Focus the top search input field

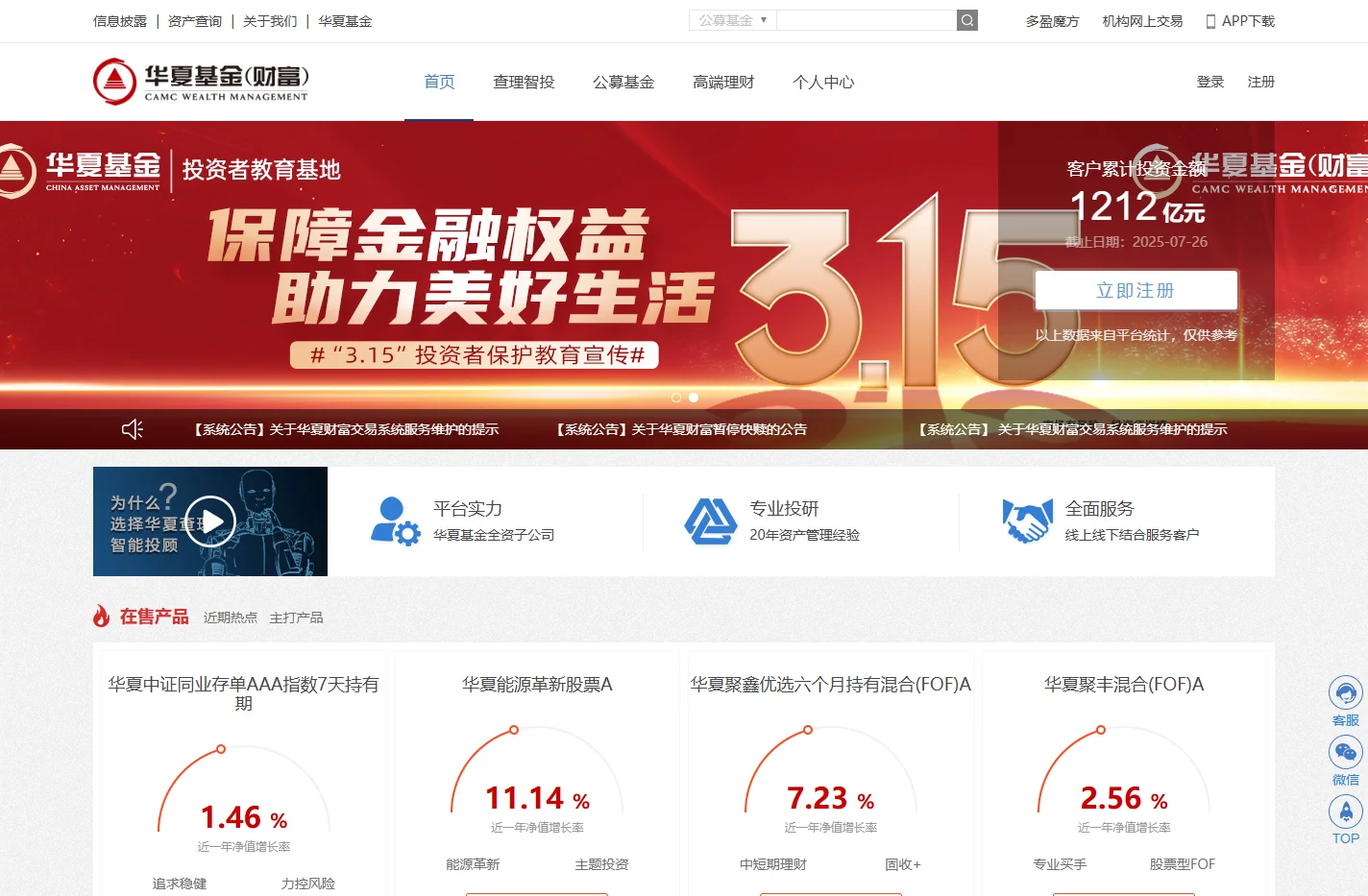tap(867, 20)
